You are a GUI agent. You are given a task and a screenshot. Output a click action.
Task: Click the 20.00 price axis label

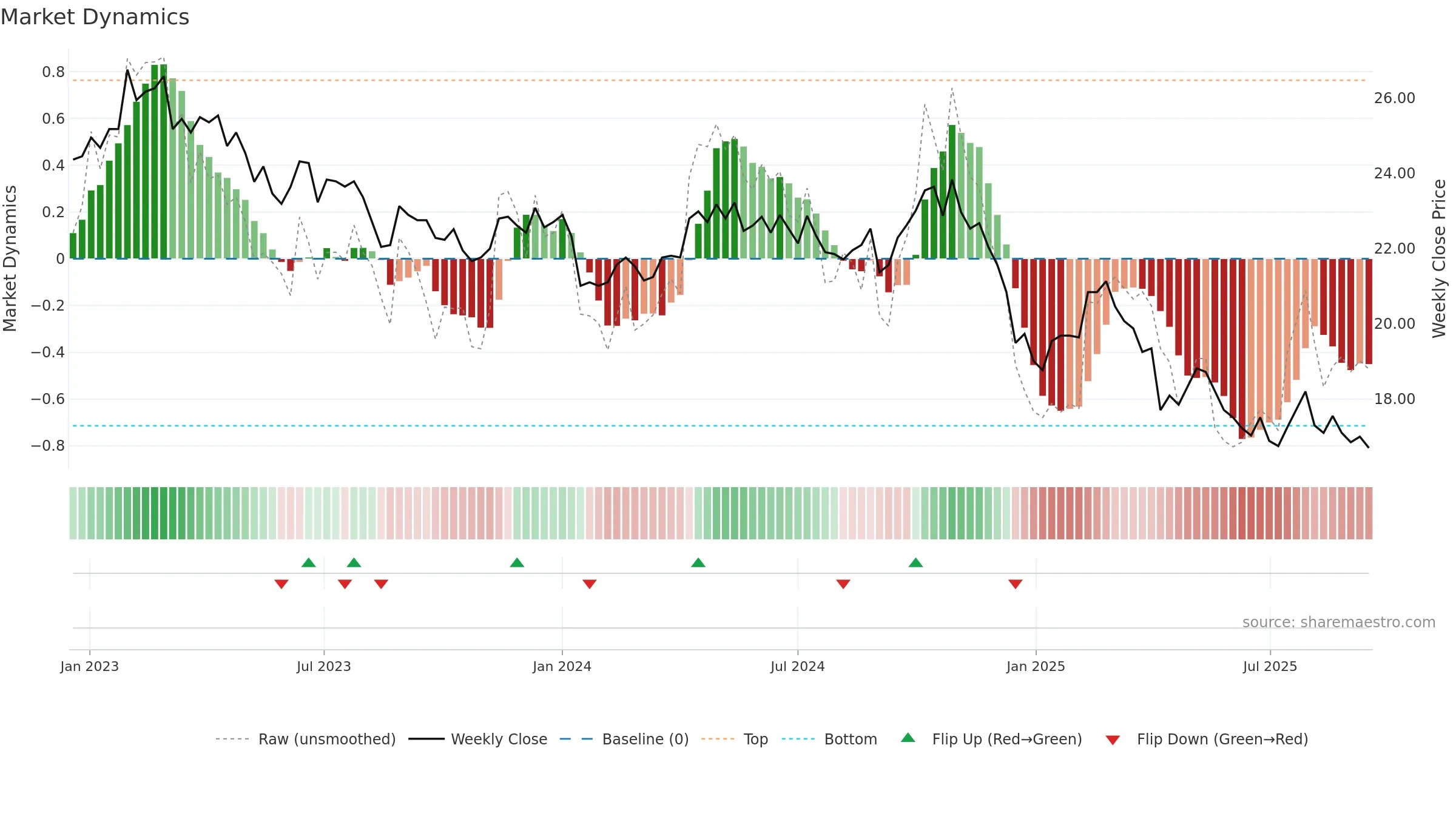(x=1395, y=324)
